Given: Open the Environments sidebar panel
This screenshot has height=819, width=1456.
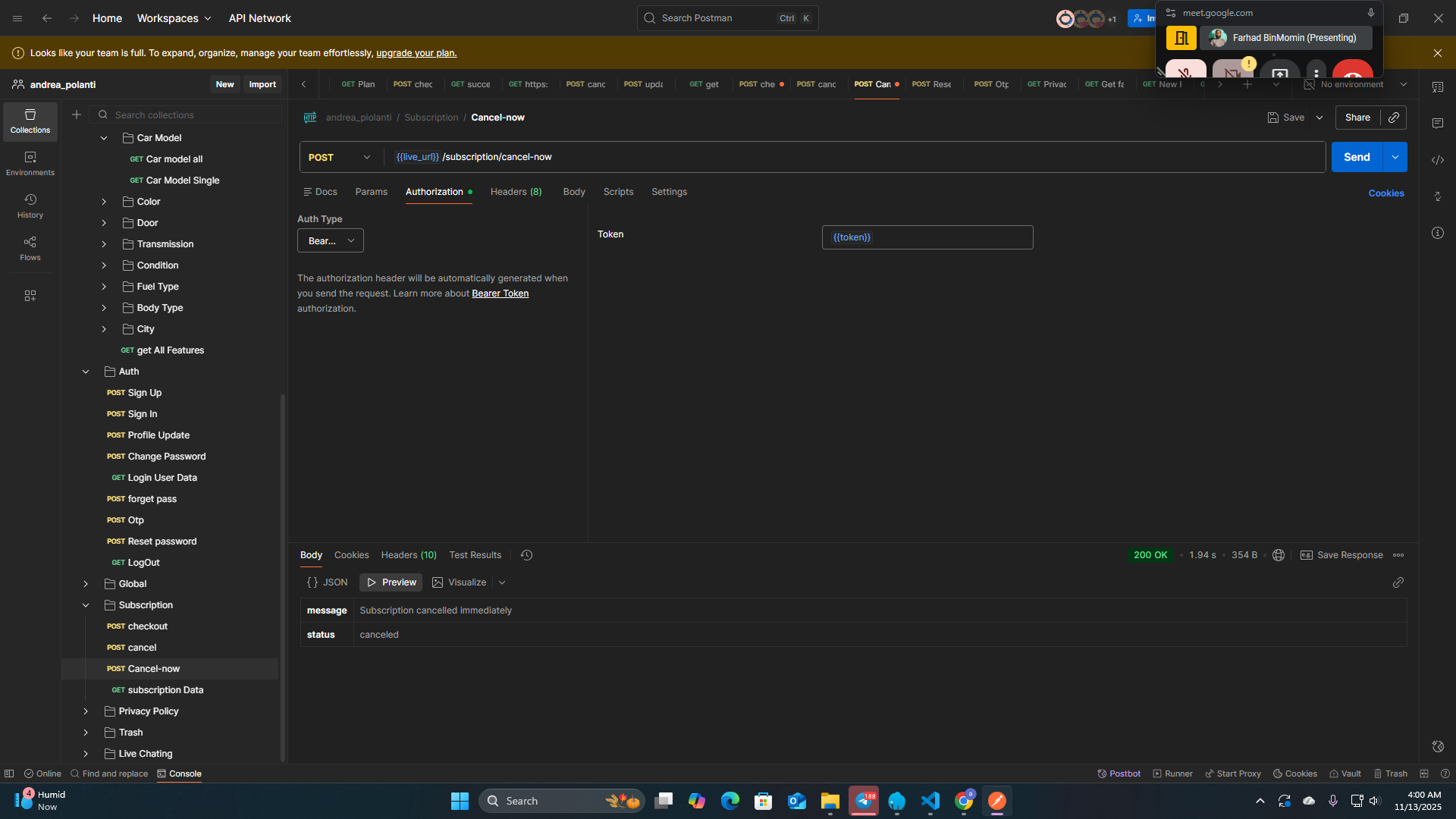Looking at the screenshot, I should pyautogui.click(x=30, y=164).
